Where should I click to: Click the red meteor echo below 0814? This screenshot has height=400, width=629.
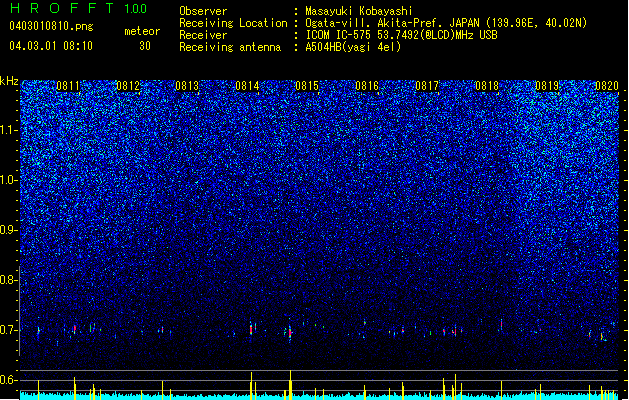pos(251,330)
